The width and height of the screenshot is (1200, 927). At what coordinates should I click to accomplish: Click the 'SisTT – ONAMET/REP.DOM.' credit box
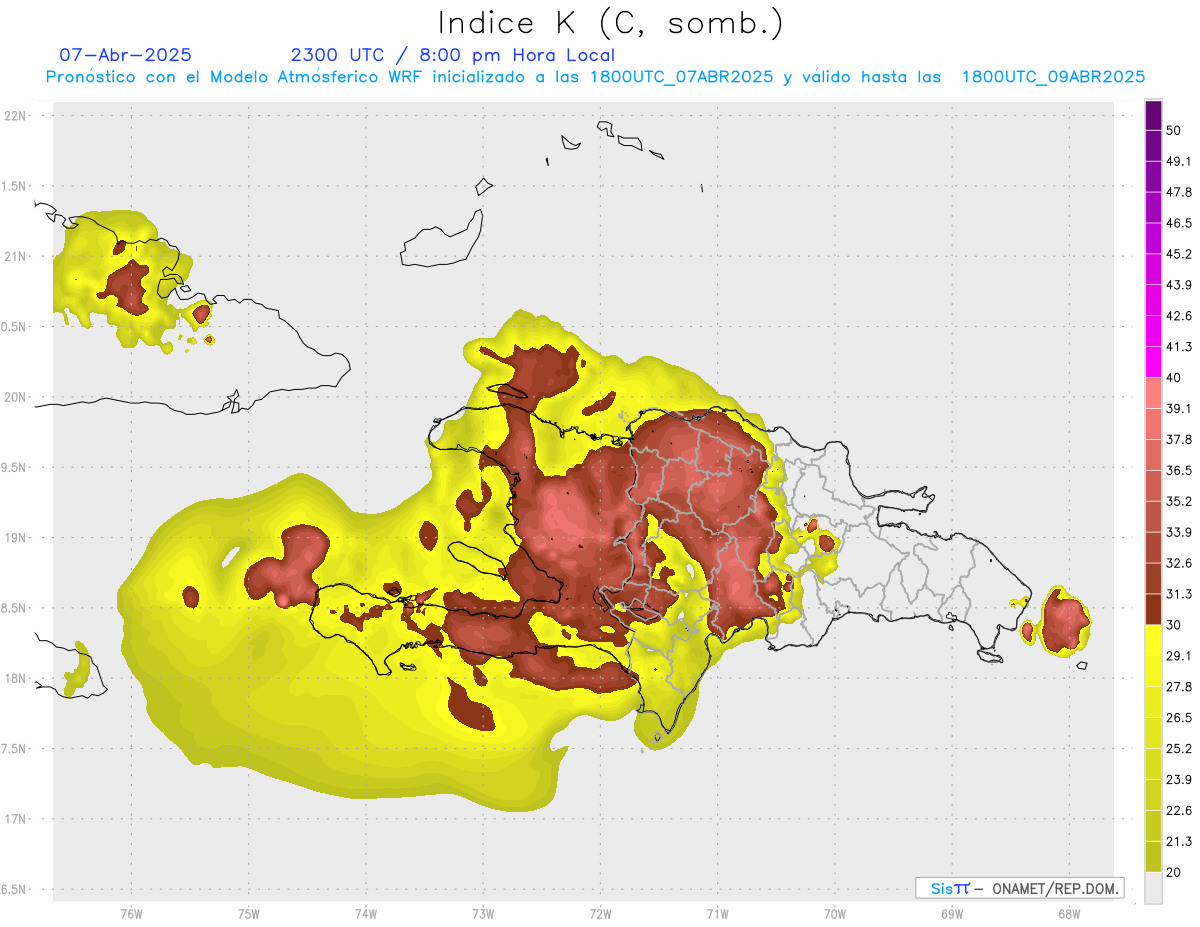[x=1019, y=888]
